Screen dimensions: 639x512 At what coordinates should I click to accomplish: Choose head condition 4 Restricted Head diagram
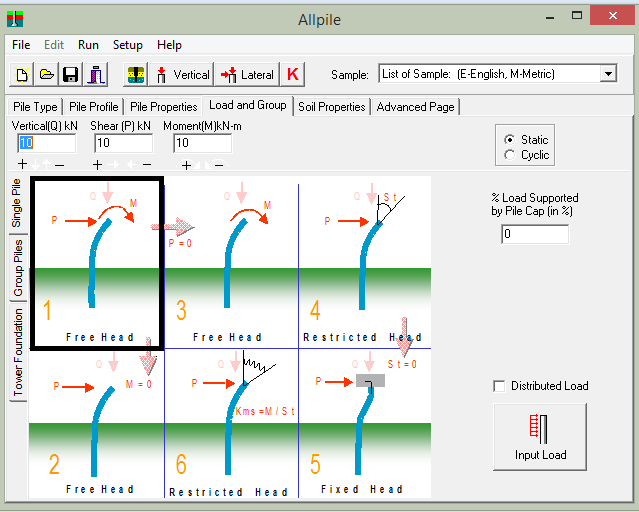[365, 263]
